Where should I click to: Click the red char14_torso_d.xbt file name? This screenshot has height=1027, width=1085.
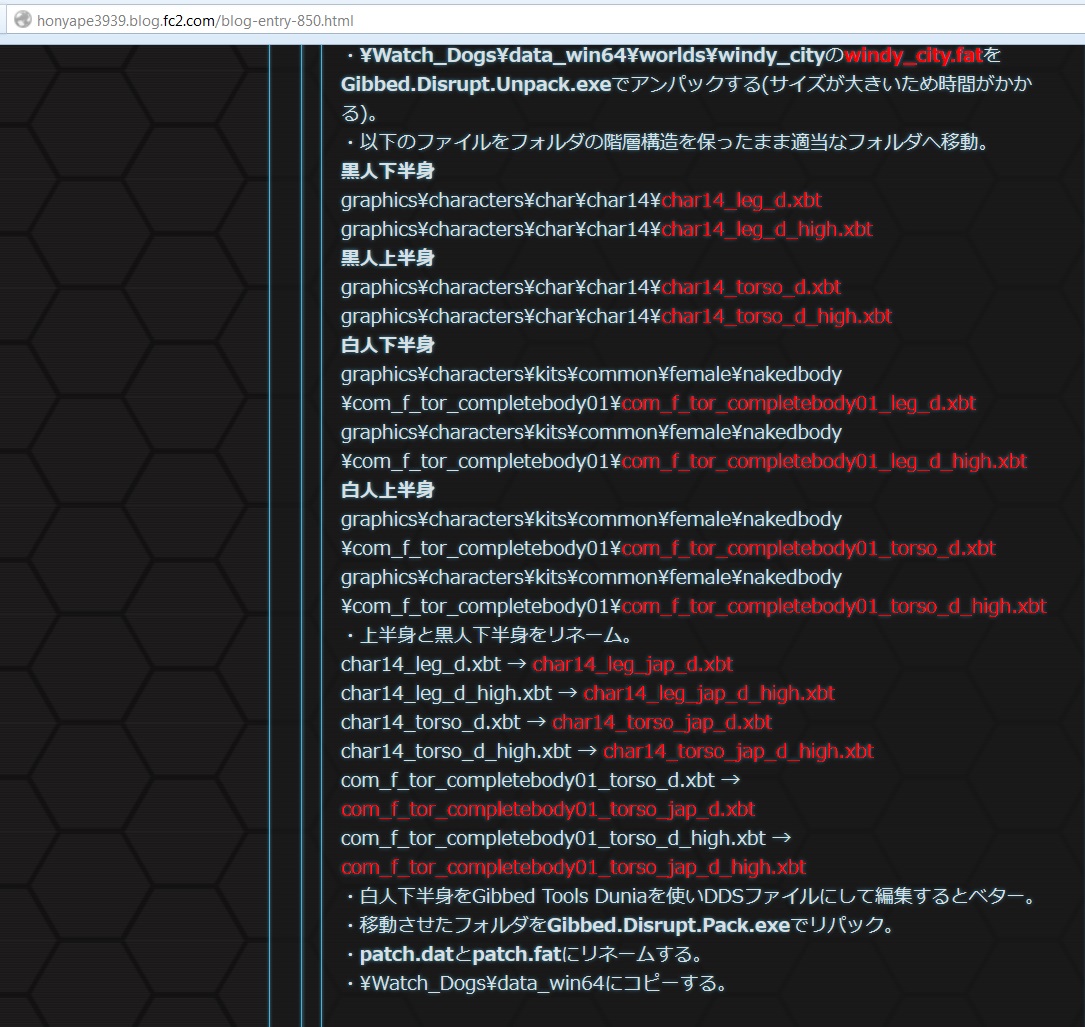[751, 287]
